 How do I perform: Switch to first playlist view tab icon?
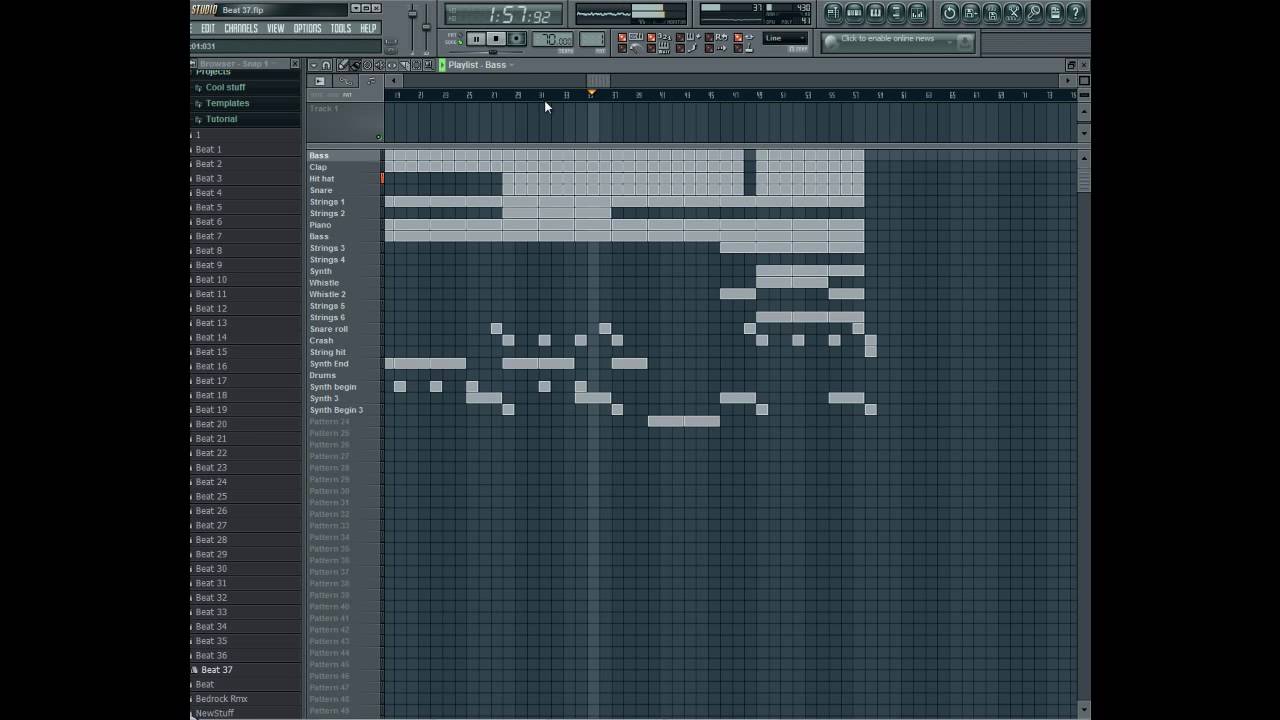tap(320, 81)
